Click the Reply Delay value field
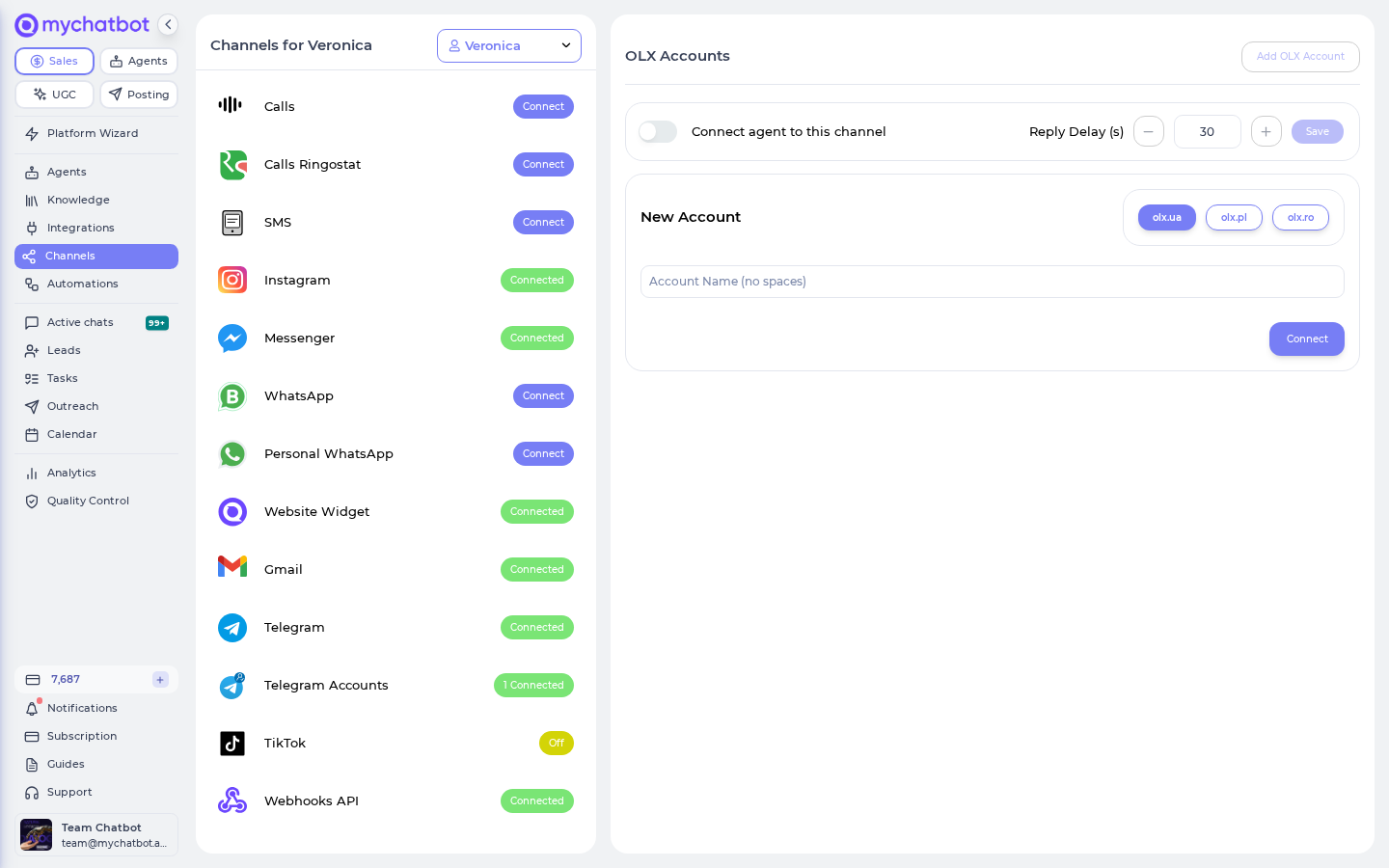Screen dimensions: 1389x868 [x=1208, y=132]
